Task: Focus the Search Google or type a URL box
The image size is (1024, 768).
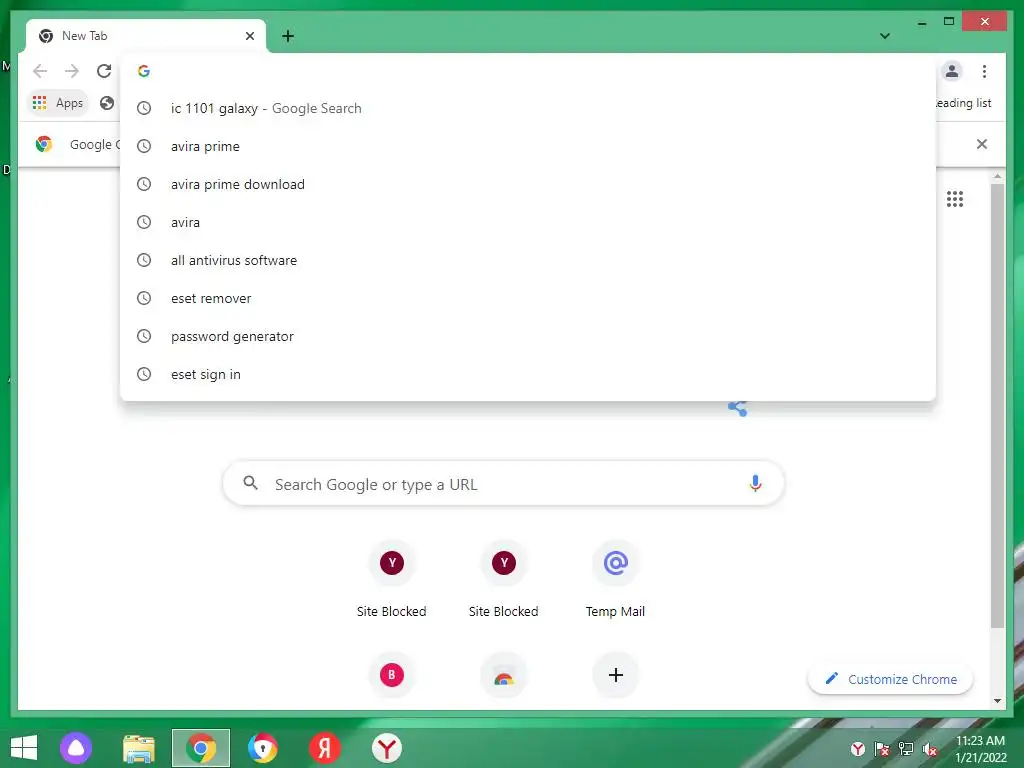Action: pos(504,483)
